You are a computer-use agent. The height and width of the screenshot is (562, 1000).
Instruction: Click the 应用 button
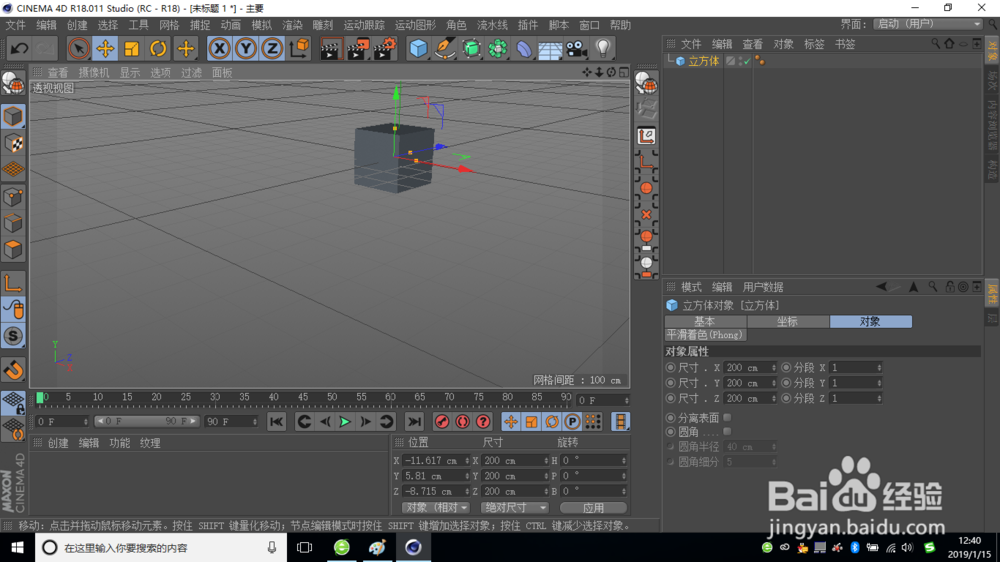(593, 508)
